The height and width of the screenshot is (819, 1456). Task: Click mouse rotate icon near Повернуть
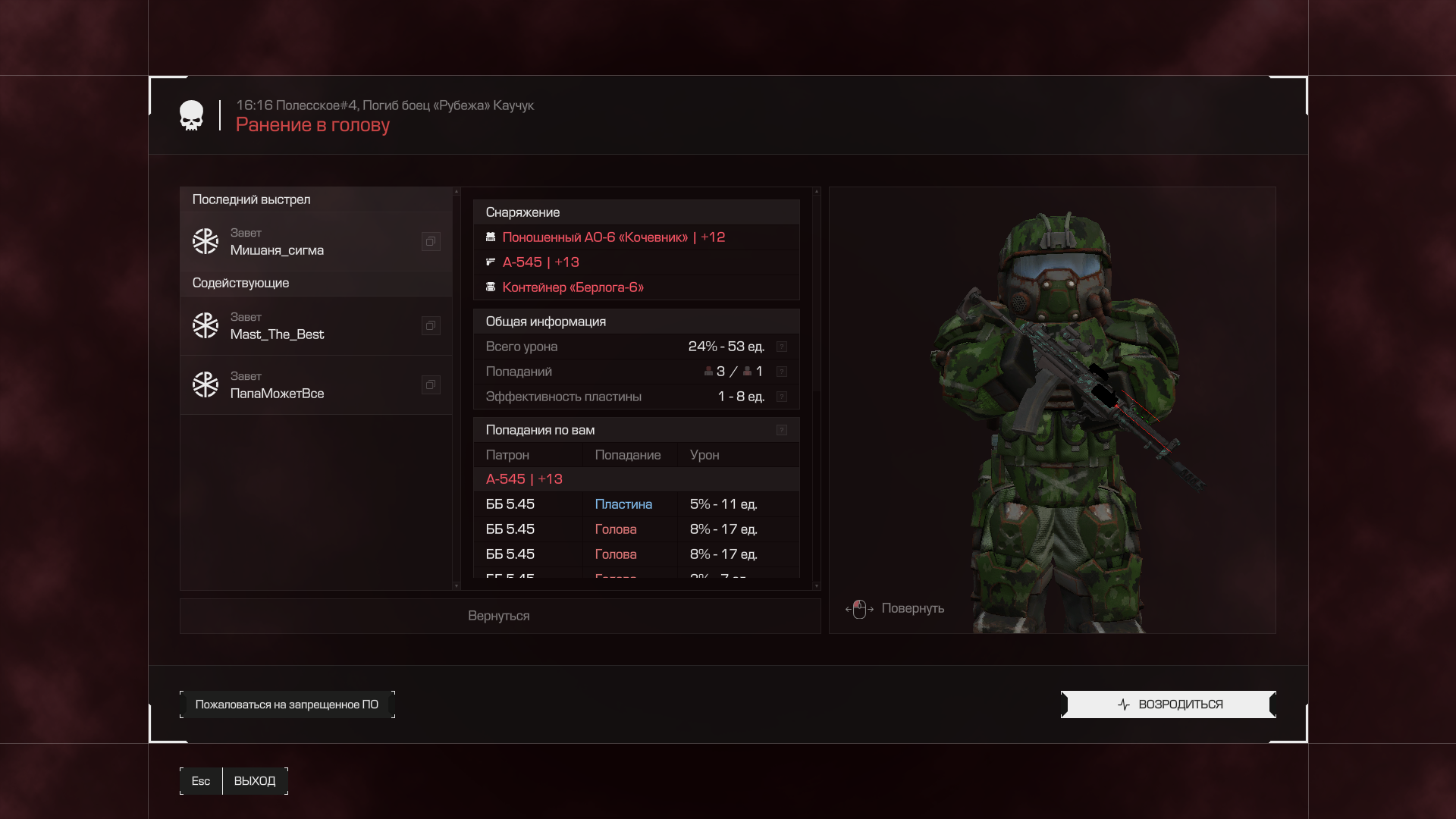point(859,609)
